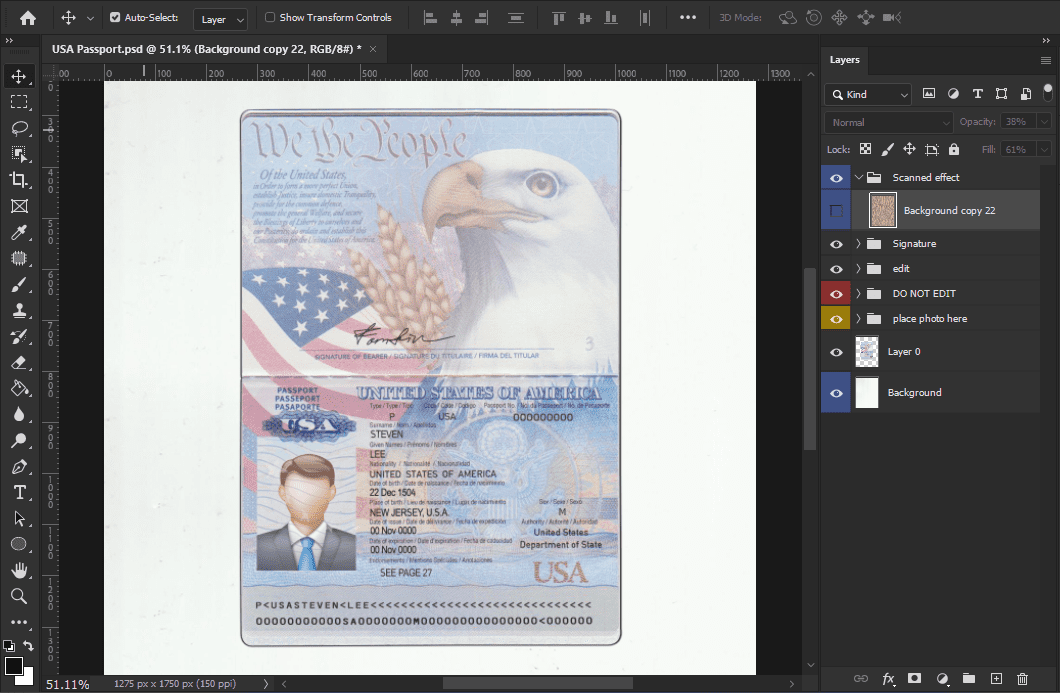This screenshot has width=1060, height=693.
Task: Expand the edit layer group
Action: [858, 269]
